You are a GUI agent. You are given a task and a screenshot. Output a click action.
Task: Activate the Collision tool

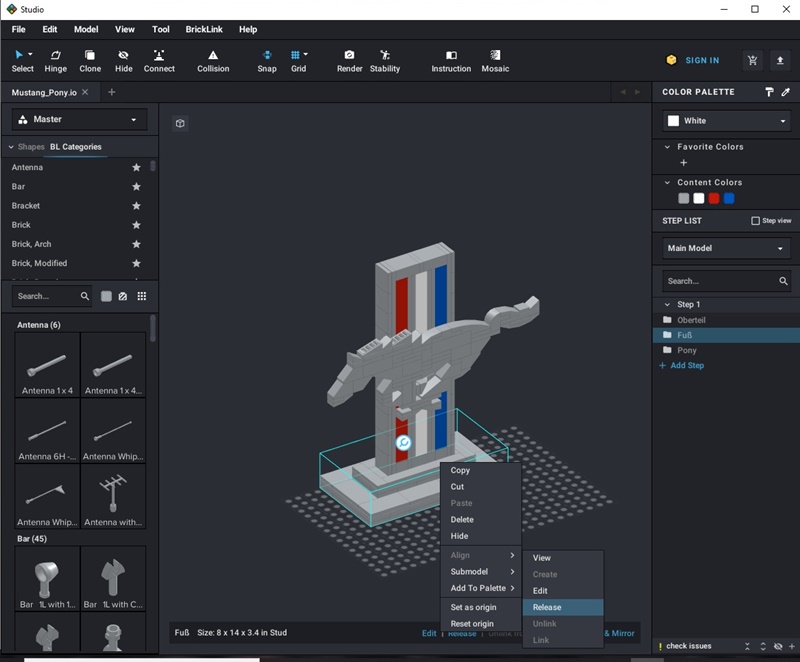[213, 60]
